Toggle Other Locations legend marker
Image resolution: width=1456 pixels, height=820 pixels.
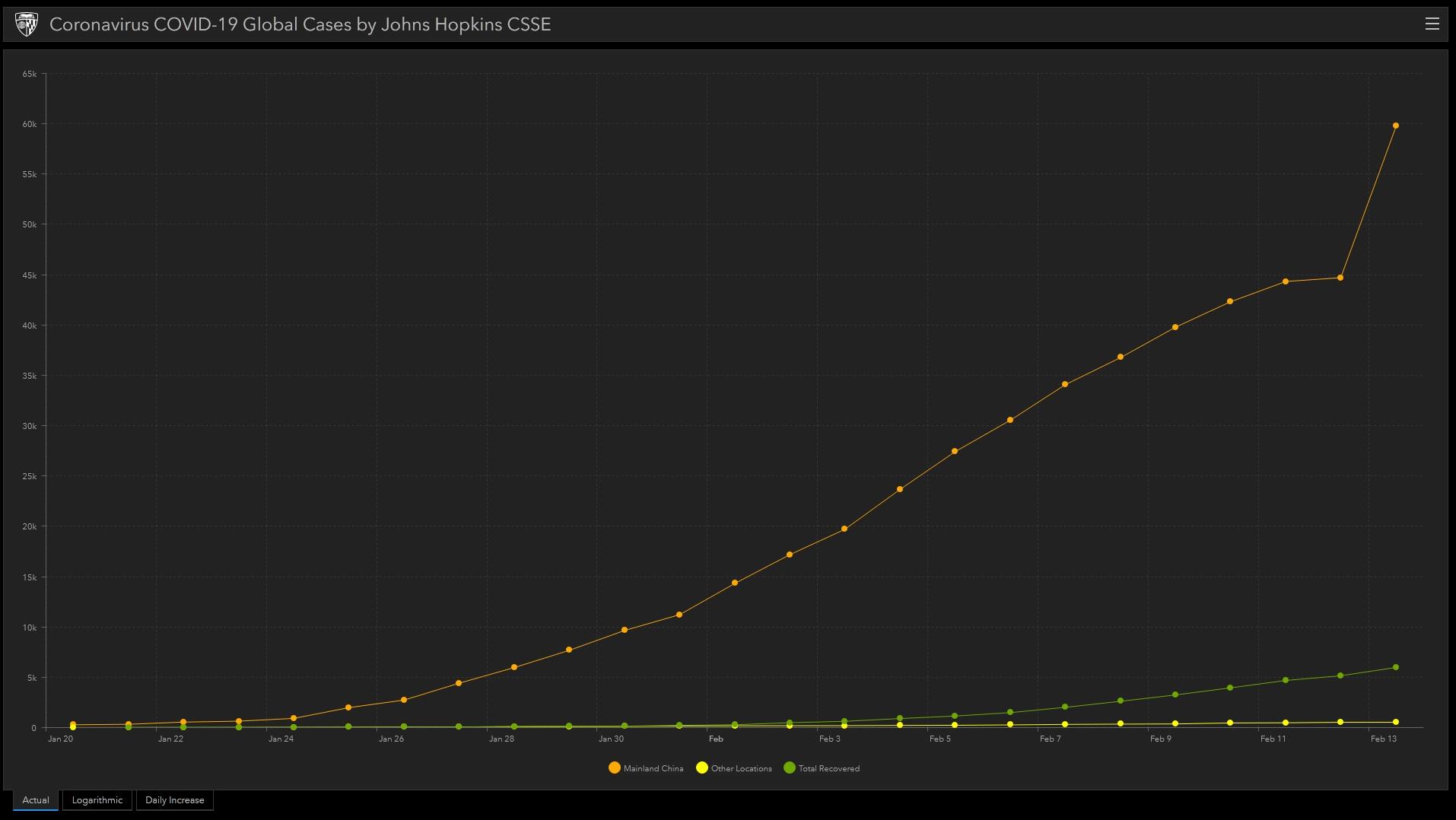point(702,768)
